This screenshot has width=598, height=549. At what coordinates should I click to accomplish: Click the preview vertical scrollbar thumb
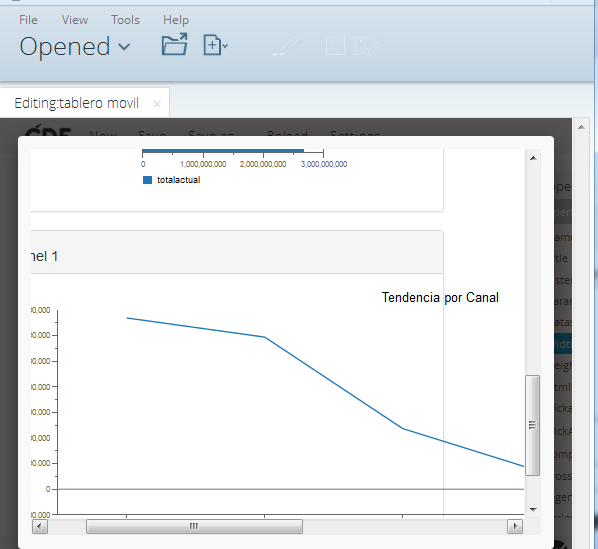[x=532, y=425]
